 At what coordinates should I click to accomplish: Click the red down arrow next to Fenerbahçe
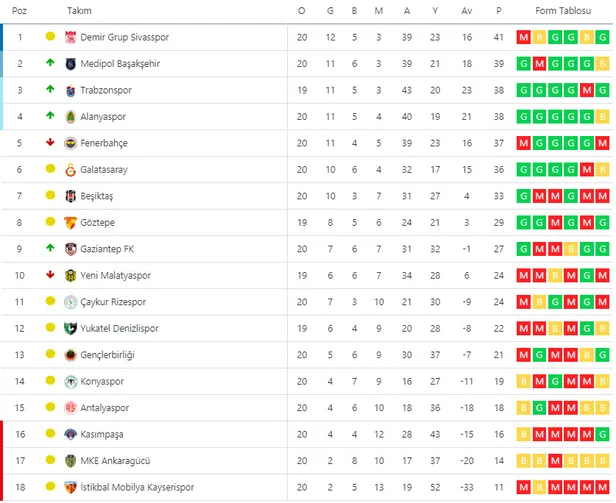(50, 143)
